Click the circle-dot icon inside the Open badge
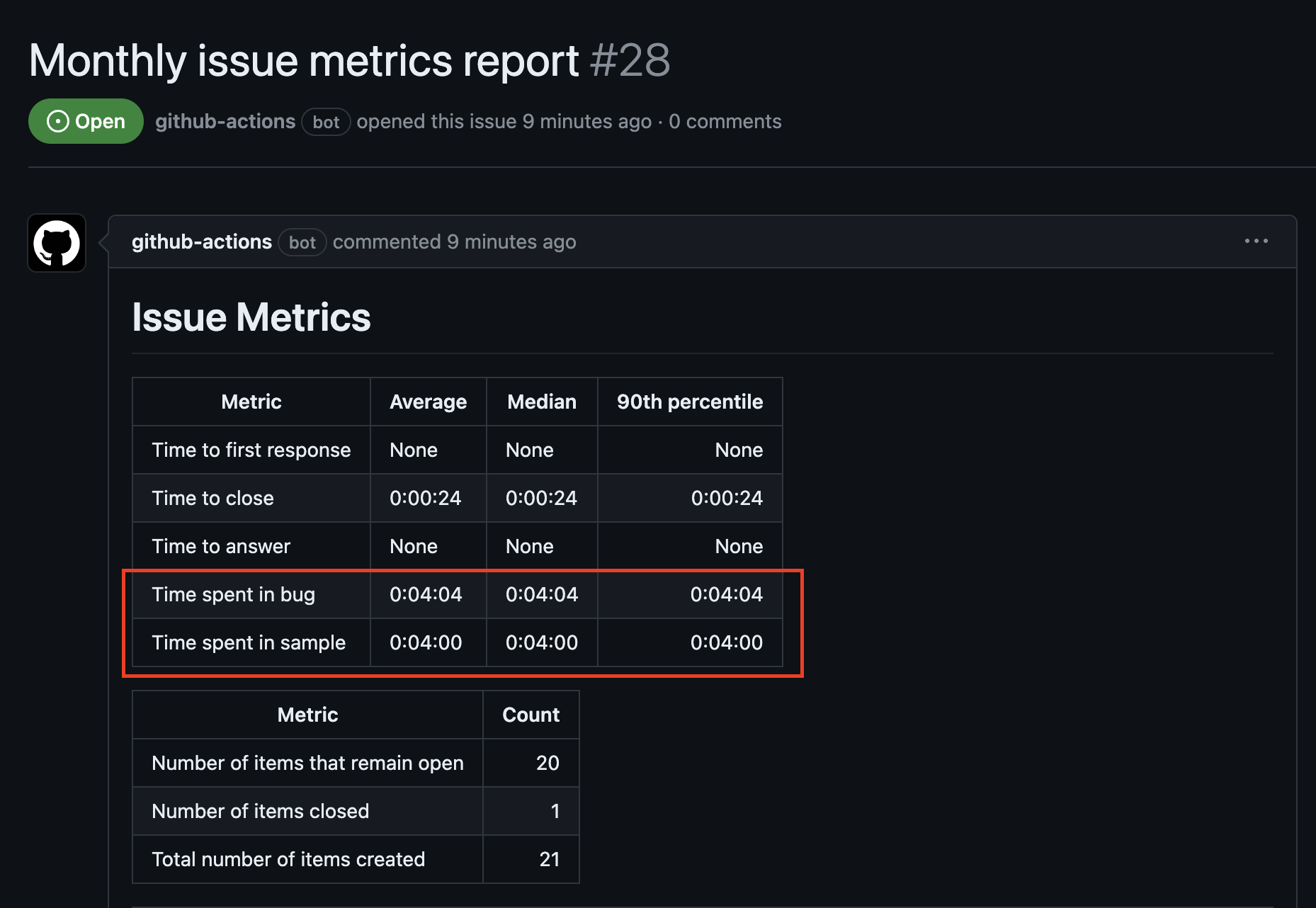The height and width of the screenshot is (908, 1316). tap(58, 120)
